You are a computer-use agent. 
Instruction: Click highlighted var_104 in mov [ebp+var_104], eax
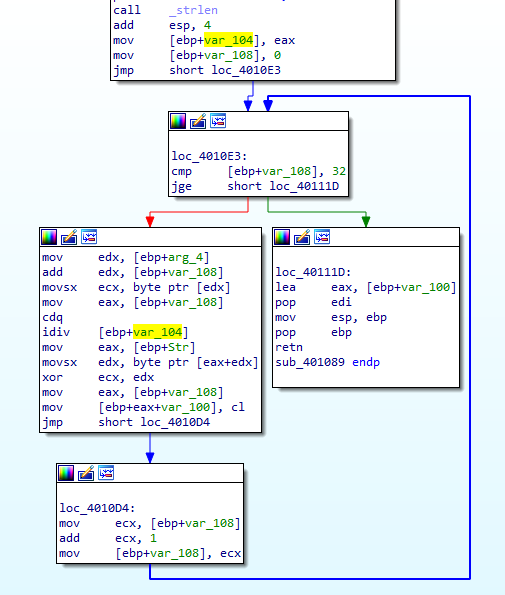[228, 40]
